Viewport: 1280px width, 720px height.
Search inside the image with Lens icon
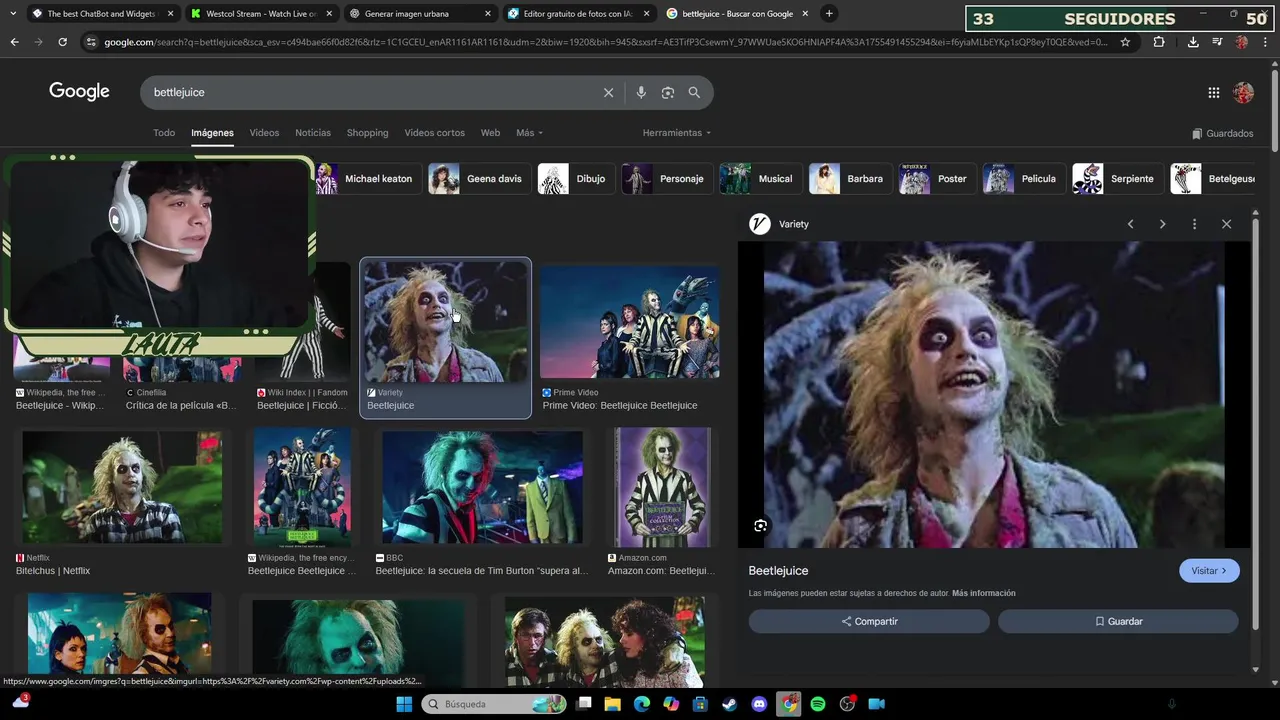click(761, 526)
